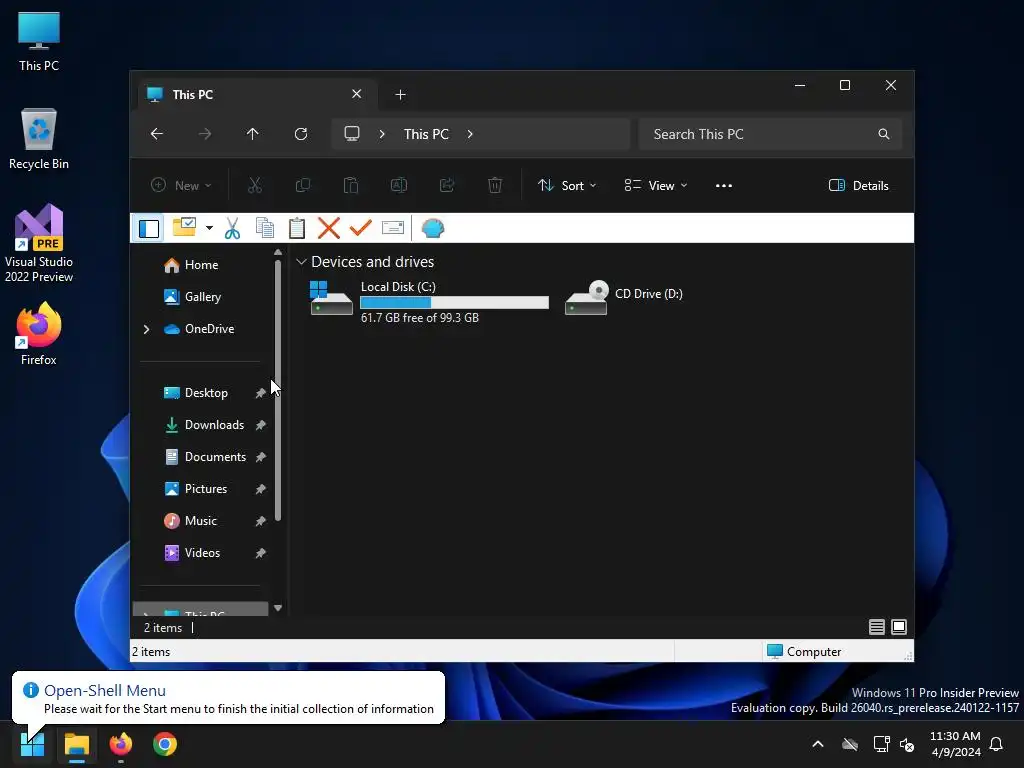This screenshot has height=768, width=1024.
Task: Open Videos in navigation pane
Action: (x=202, y=552)
